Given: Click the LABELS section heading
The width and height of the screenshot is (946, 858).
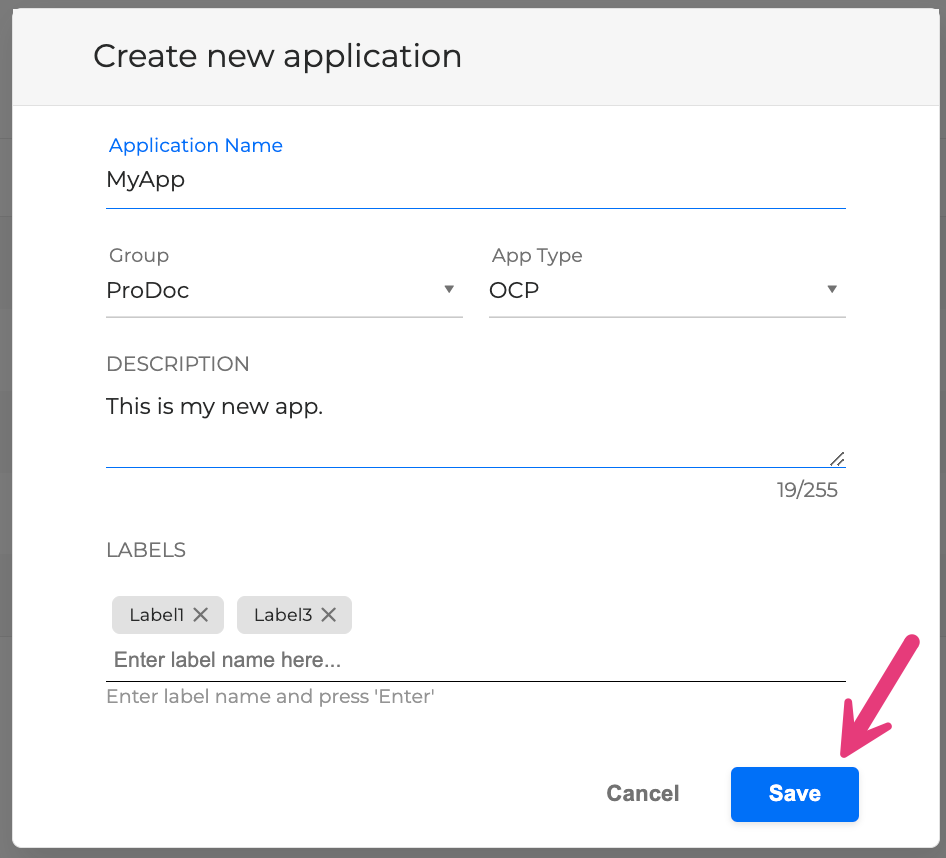Looking at the screenshot, I should [146, 550].
